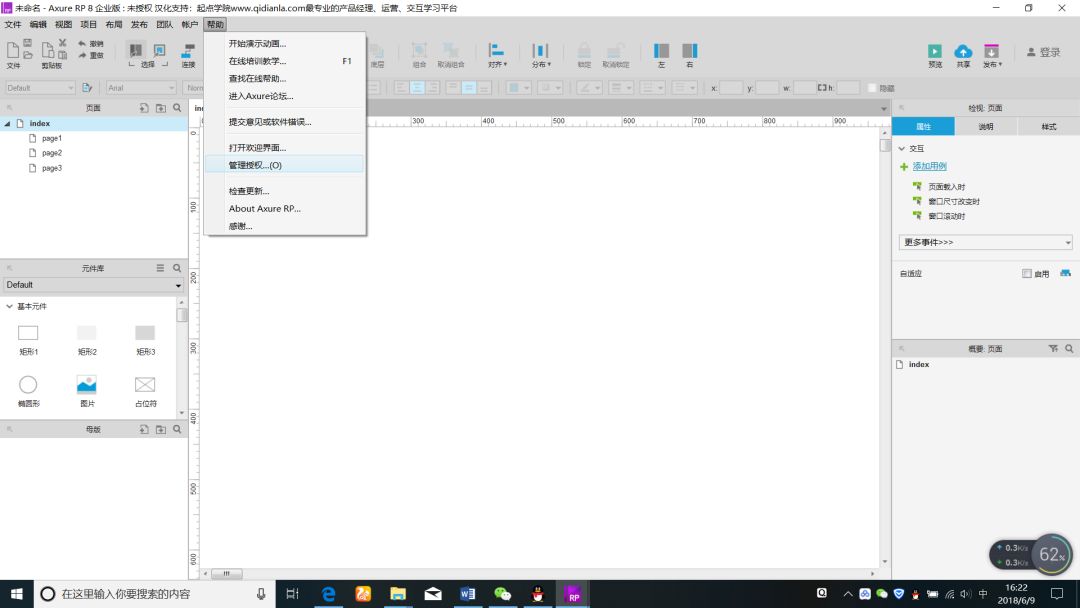The height and width of the screenshot is (608, 1080).
Task: Click the 共享 cloud share icon
Action: tap(963, 52)
